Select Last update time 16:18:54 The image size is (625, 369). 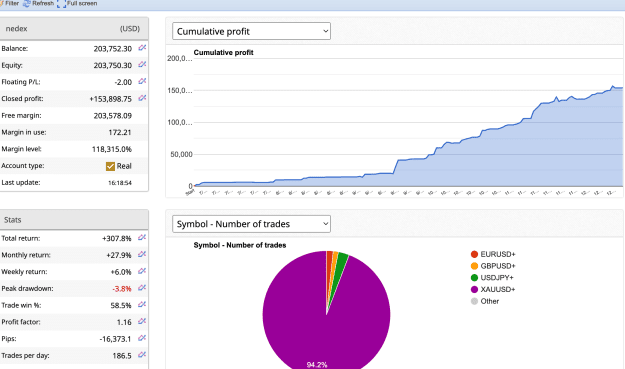pos(120,183)
